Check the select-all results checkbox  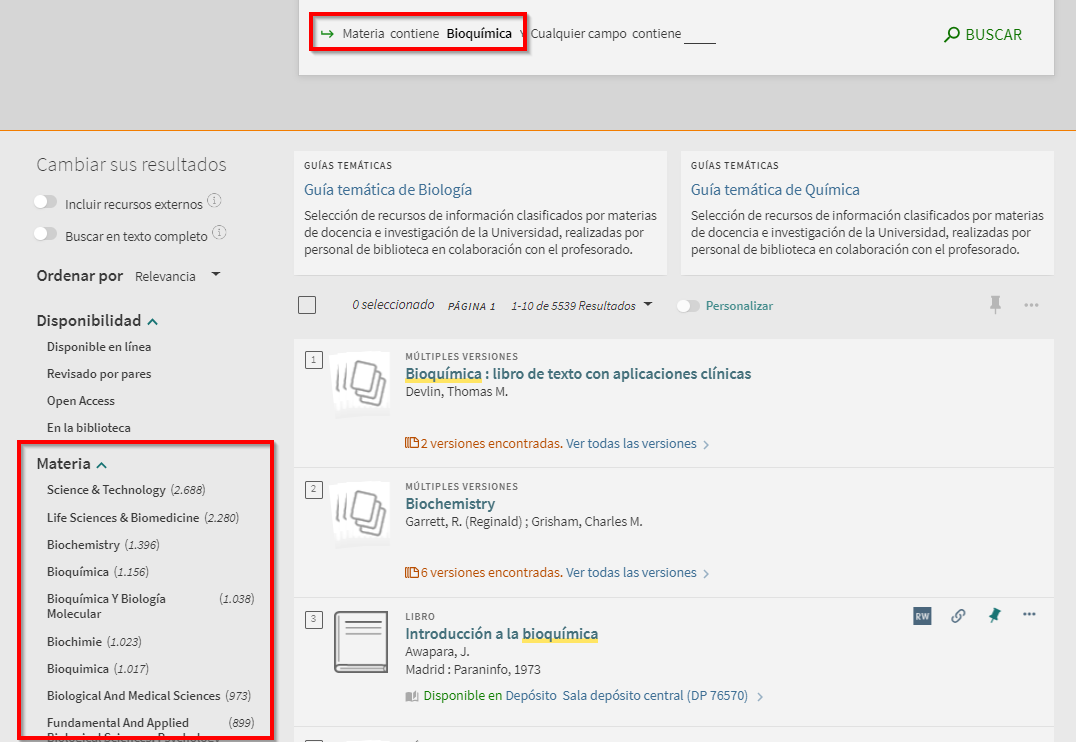click(307, 305)
